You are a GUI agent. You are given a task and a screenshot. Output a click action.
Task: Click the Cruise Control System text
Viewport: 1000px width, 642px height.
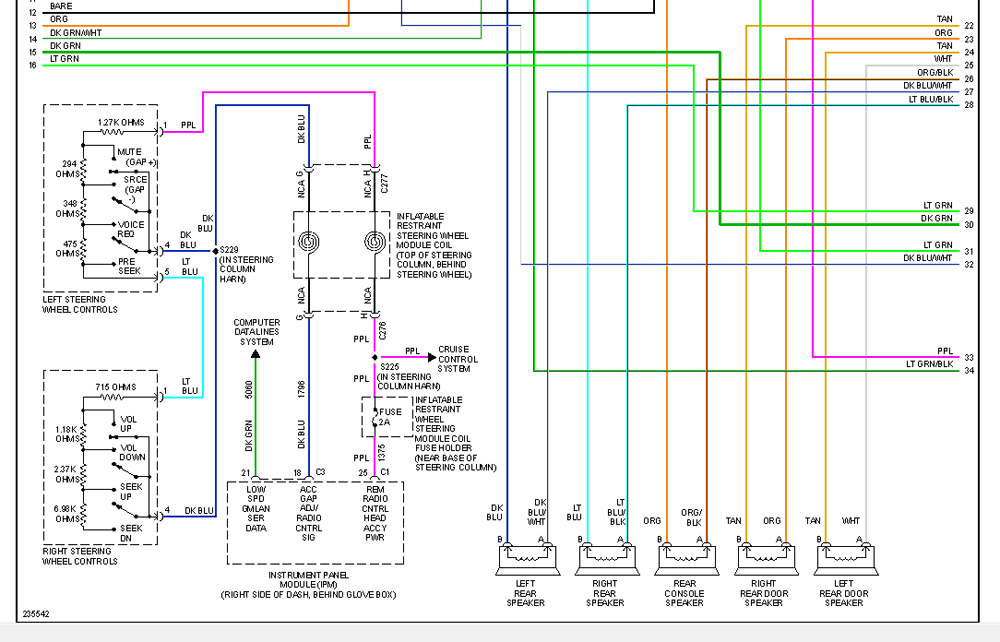tap(458, 359)
